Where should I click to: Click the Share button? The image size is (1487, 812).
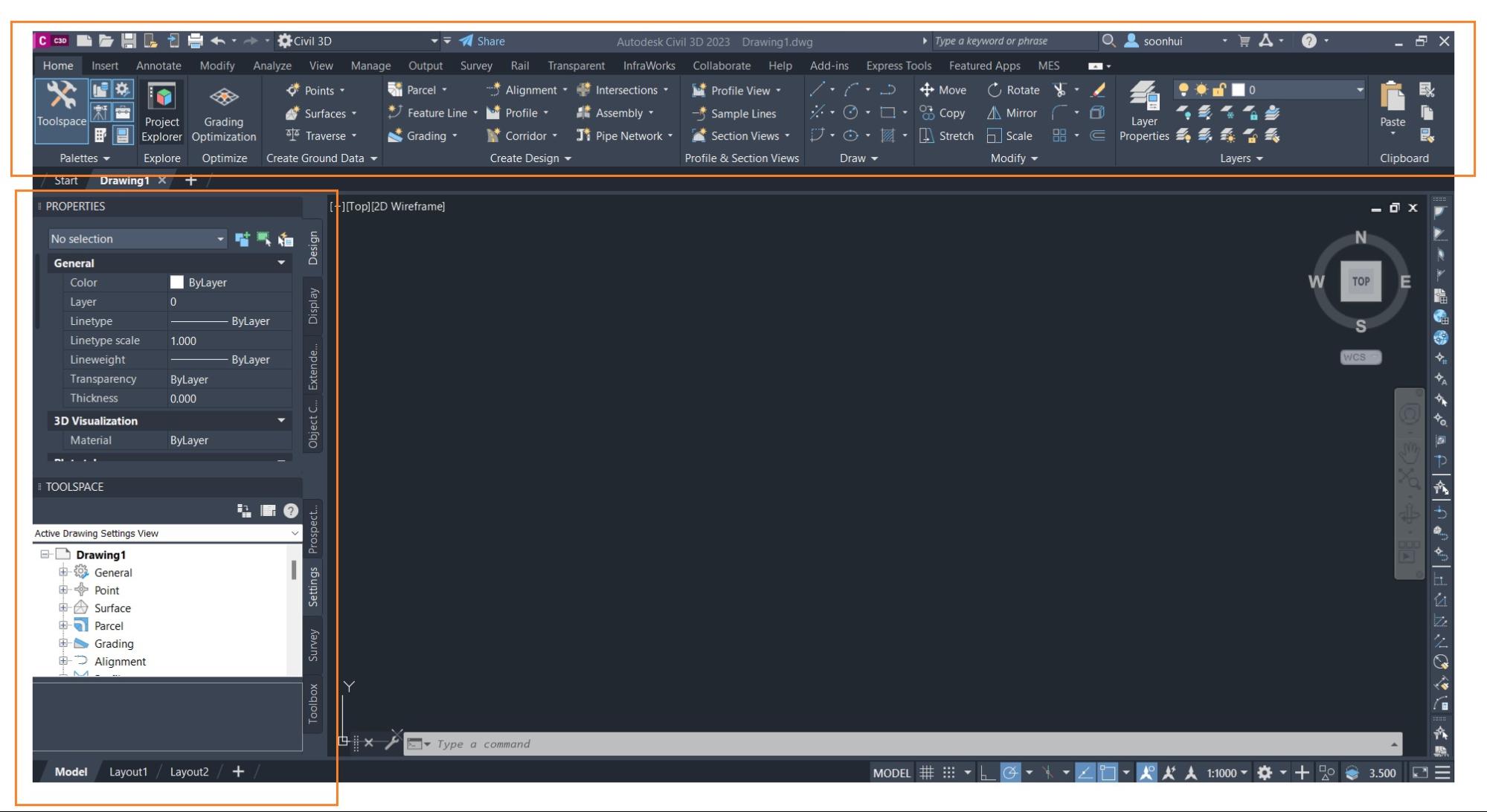482,41
